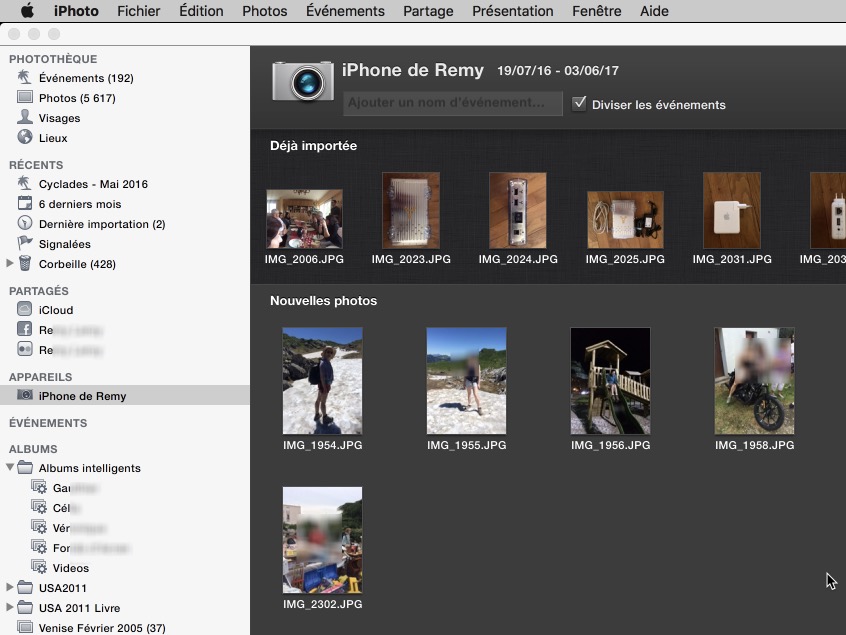Select 'Corbeille (428)' label

coord(77,264)
